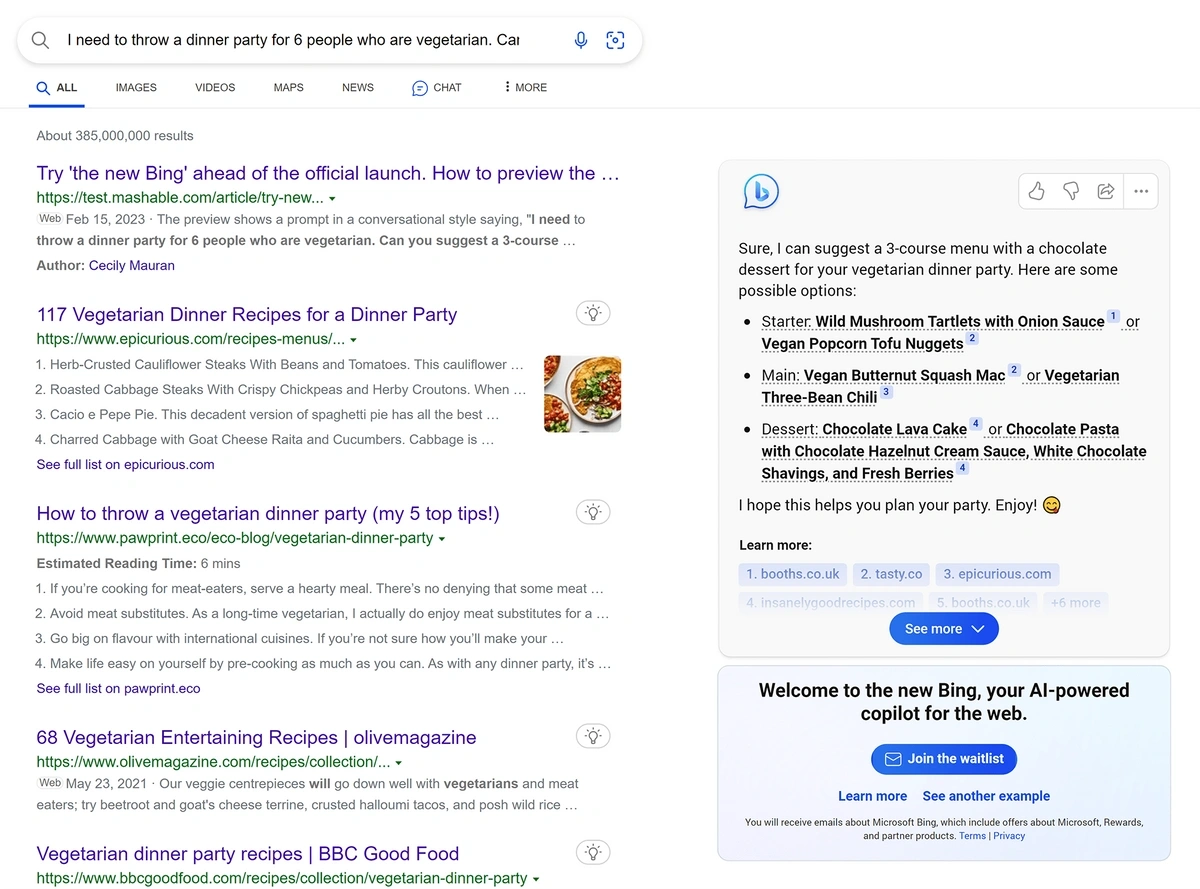Open Vegetarian dinner party recipes BBC Good Food

[248, 853]
